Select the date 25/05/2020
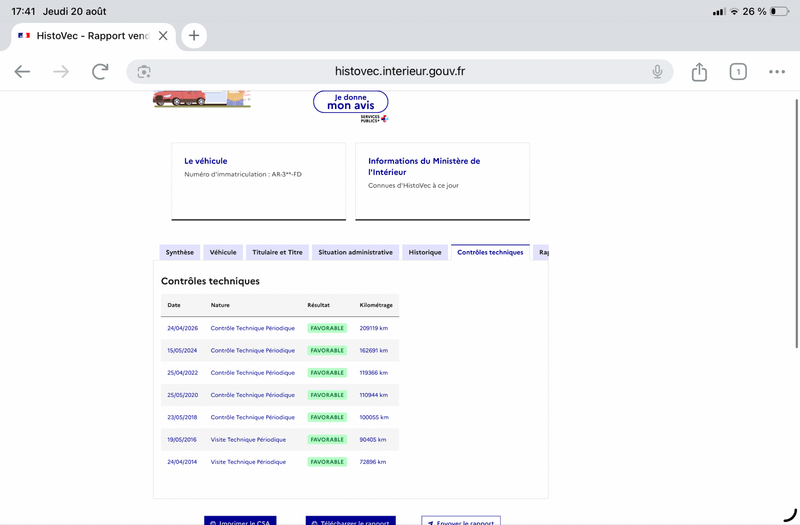The height and width of the screenshot is (525, 800). coord(183,395)
